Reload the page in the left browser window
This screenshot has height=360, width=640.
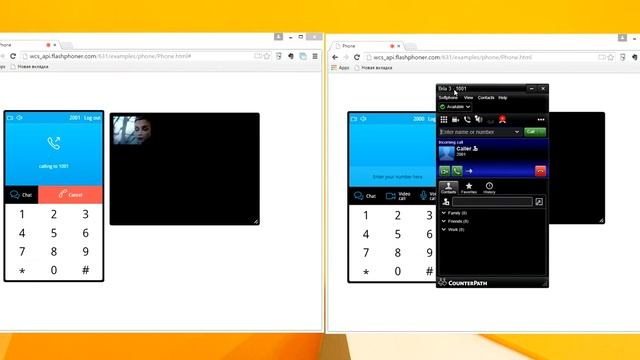13,56
